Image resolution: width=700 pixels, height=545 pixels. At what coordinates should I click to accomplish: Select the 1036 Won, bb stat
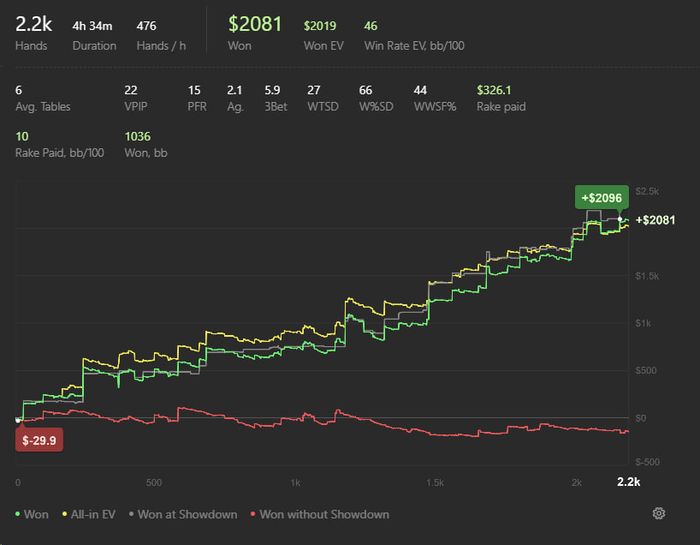click(x=146, y=145)
